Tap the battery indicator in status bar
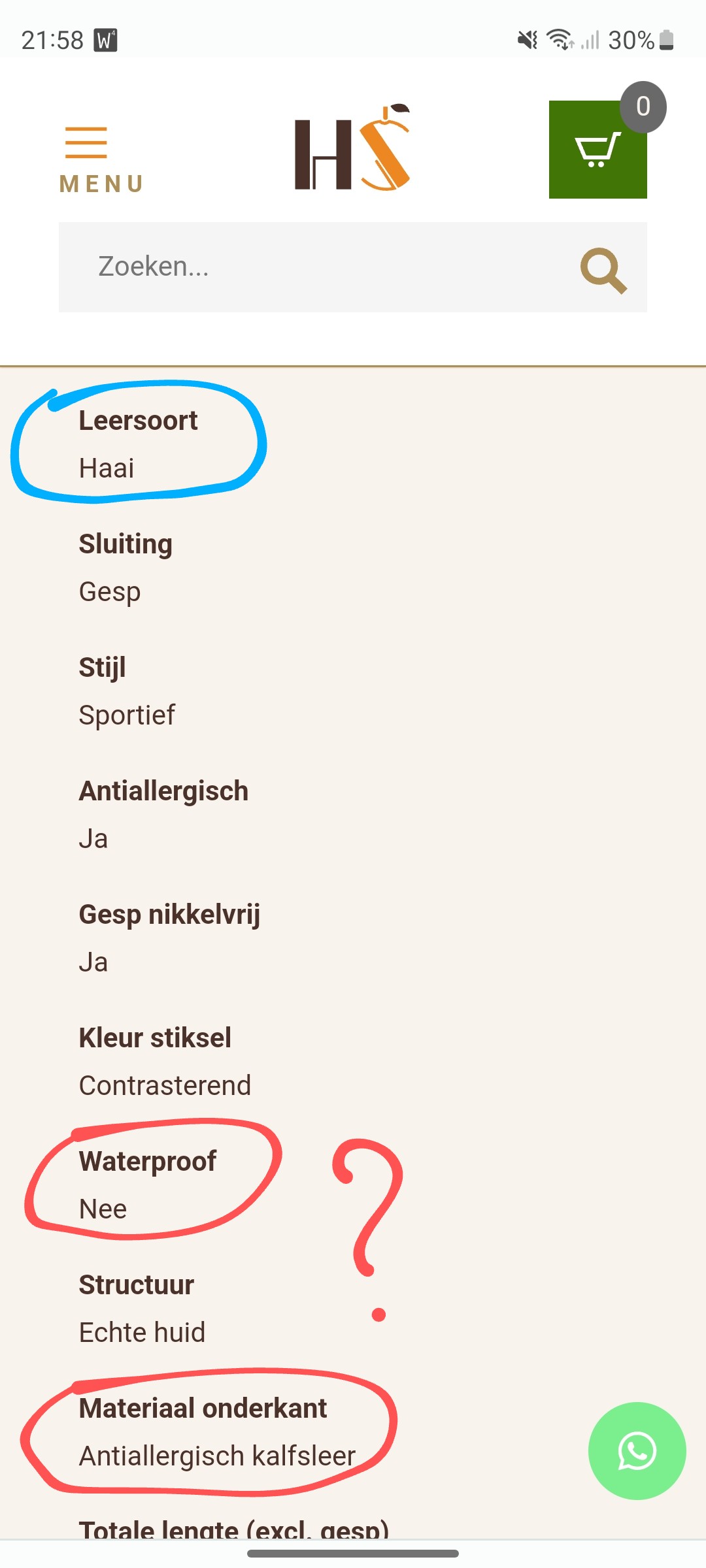Viewport: 706px width, 1568px height. (666, 40)
